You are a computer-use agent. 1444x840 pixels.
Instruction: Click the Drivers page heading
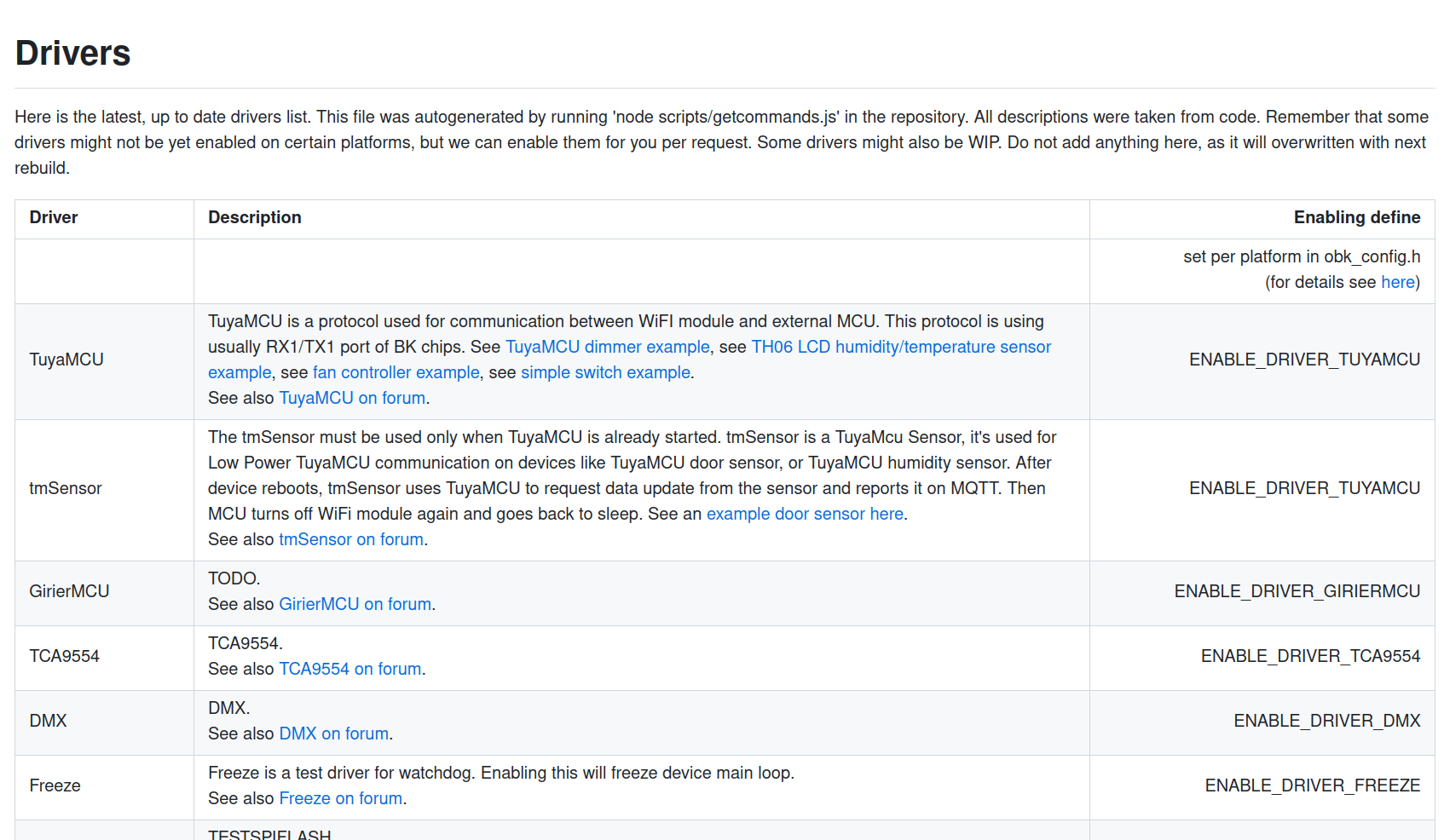tap(73, 53)
